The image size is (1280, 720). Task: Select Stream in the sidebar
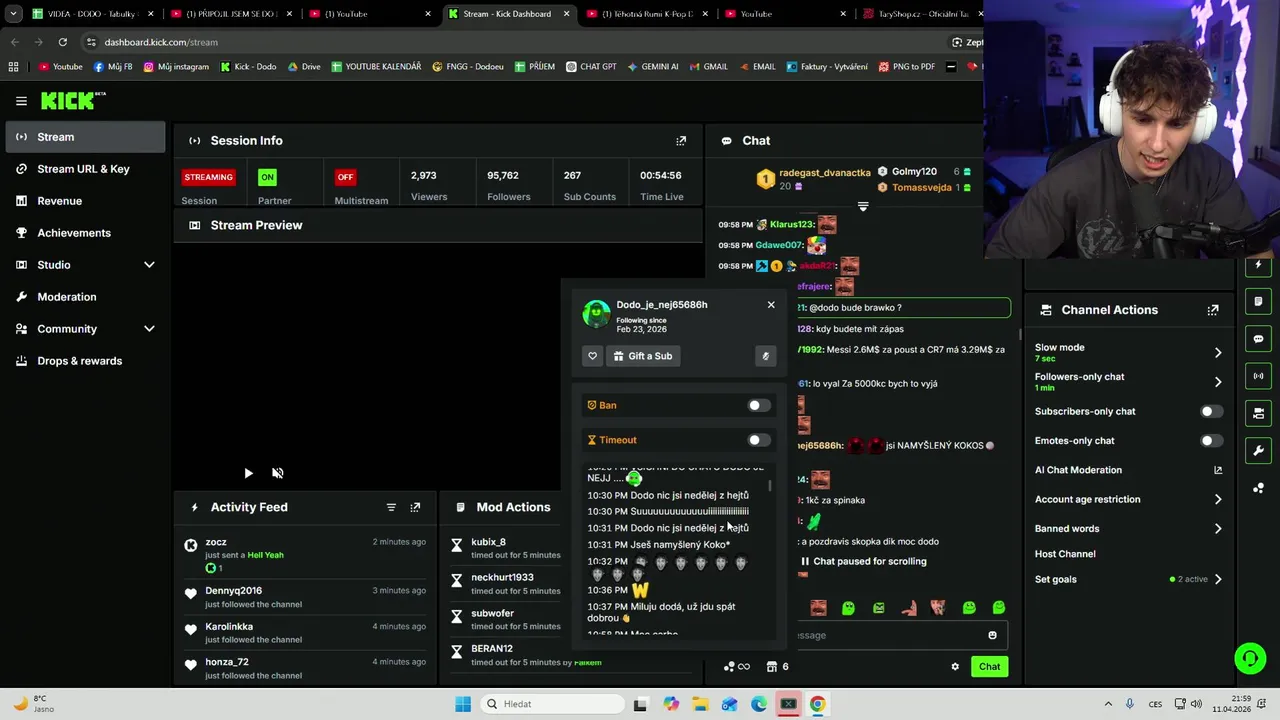(86, 137)
